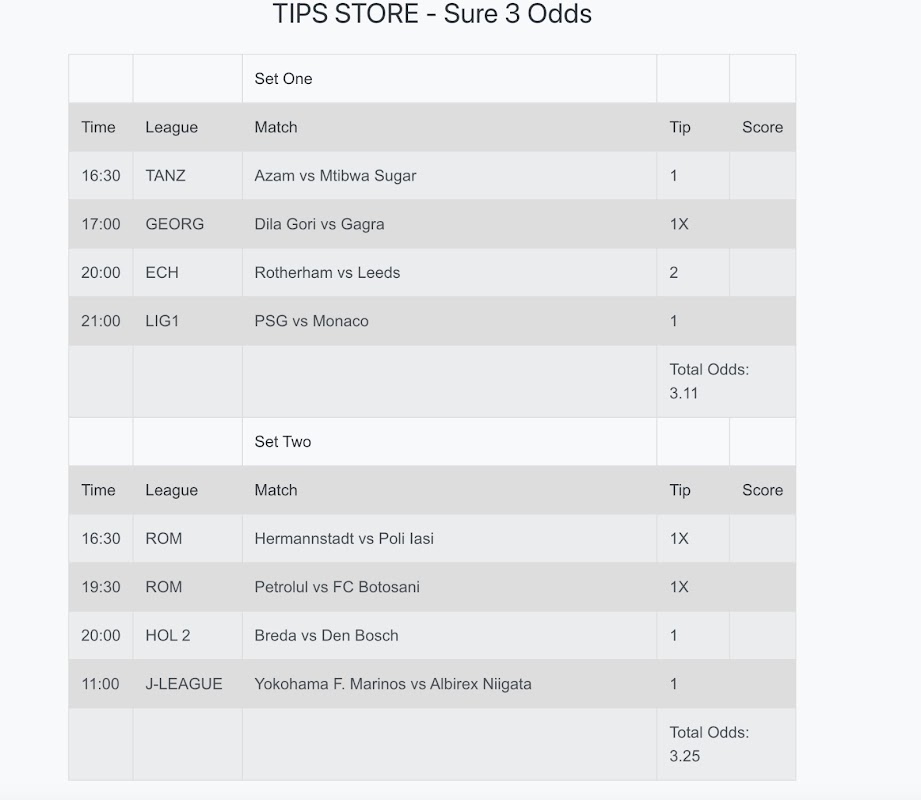Click the LIG1 league cell
Image resolution: width=921 pixels, height=800 pixels.
(162, 321)
